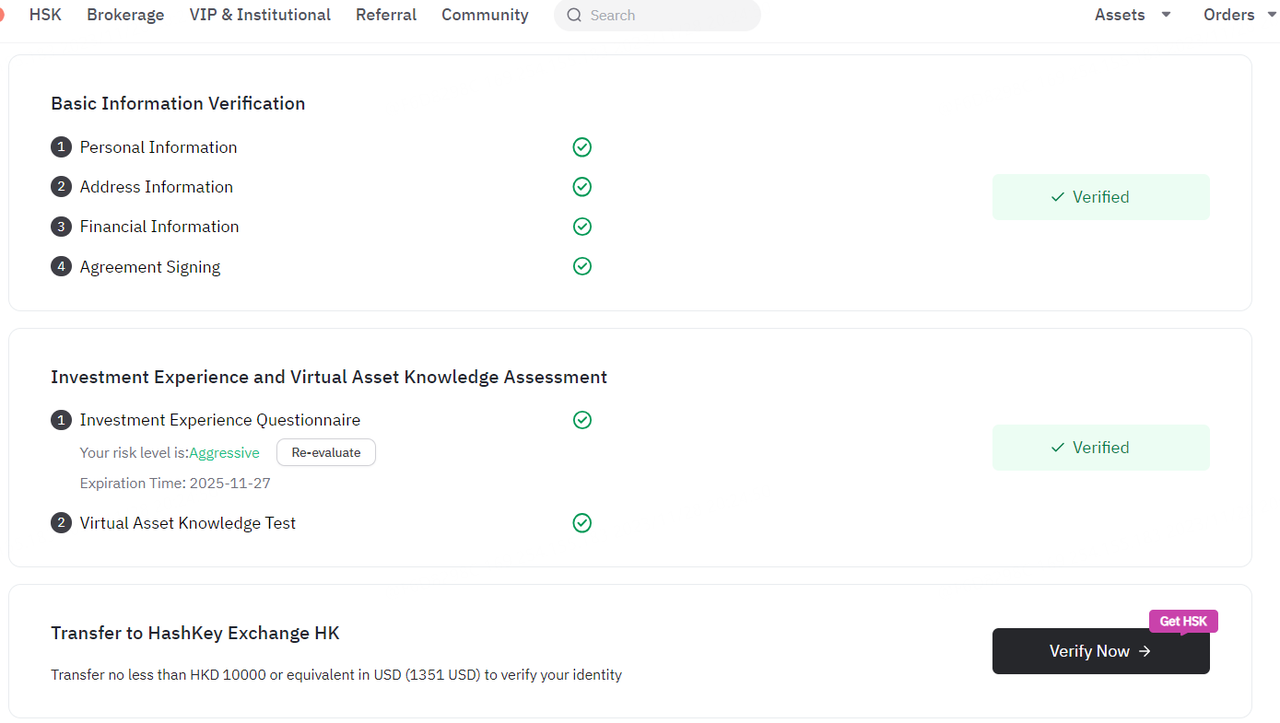Open the Community menu item
The image size is (1280, 723).
[x=485, y=15]
